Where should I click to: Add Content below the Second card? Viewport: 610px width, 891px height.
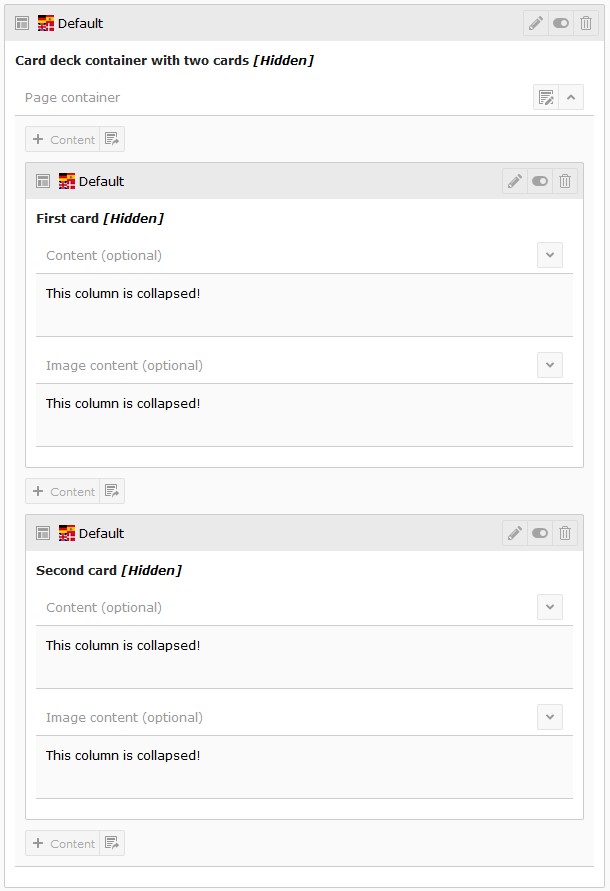(63, 843)
